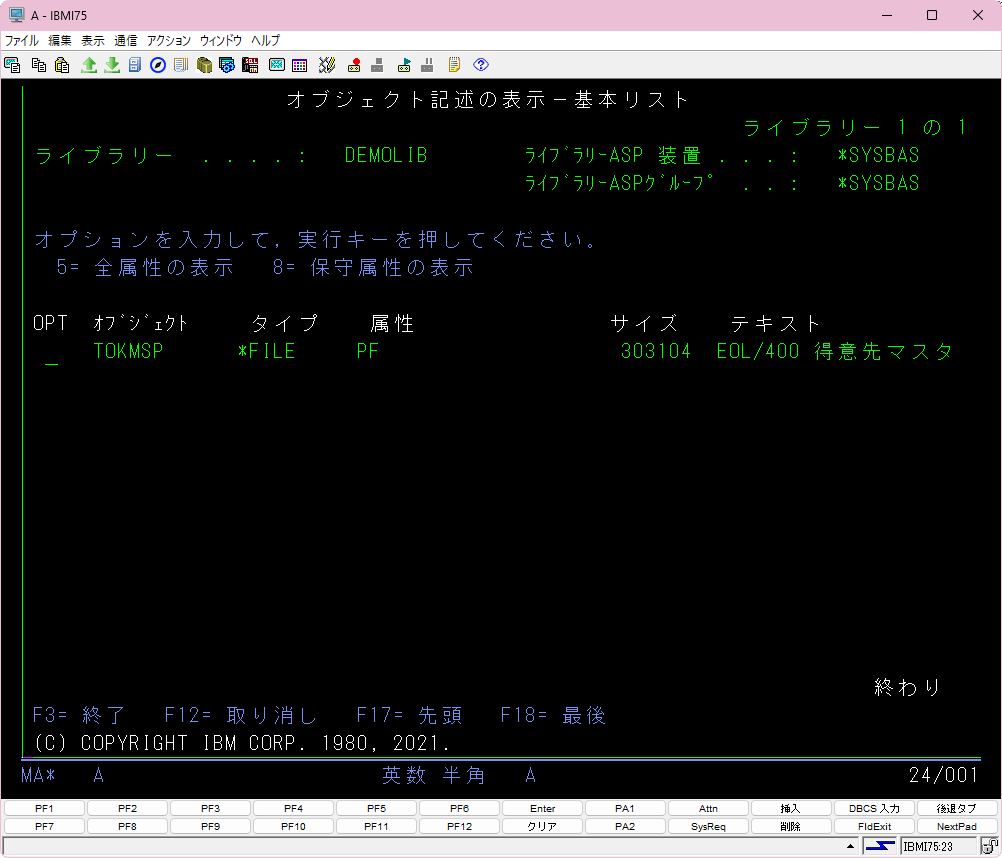Screen dimensions: 1002x858
Task: Click the IBMI75:23 status bar entry
Action: click(939, 847)
